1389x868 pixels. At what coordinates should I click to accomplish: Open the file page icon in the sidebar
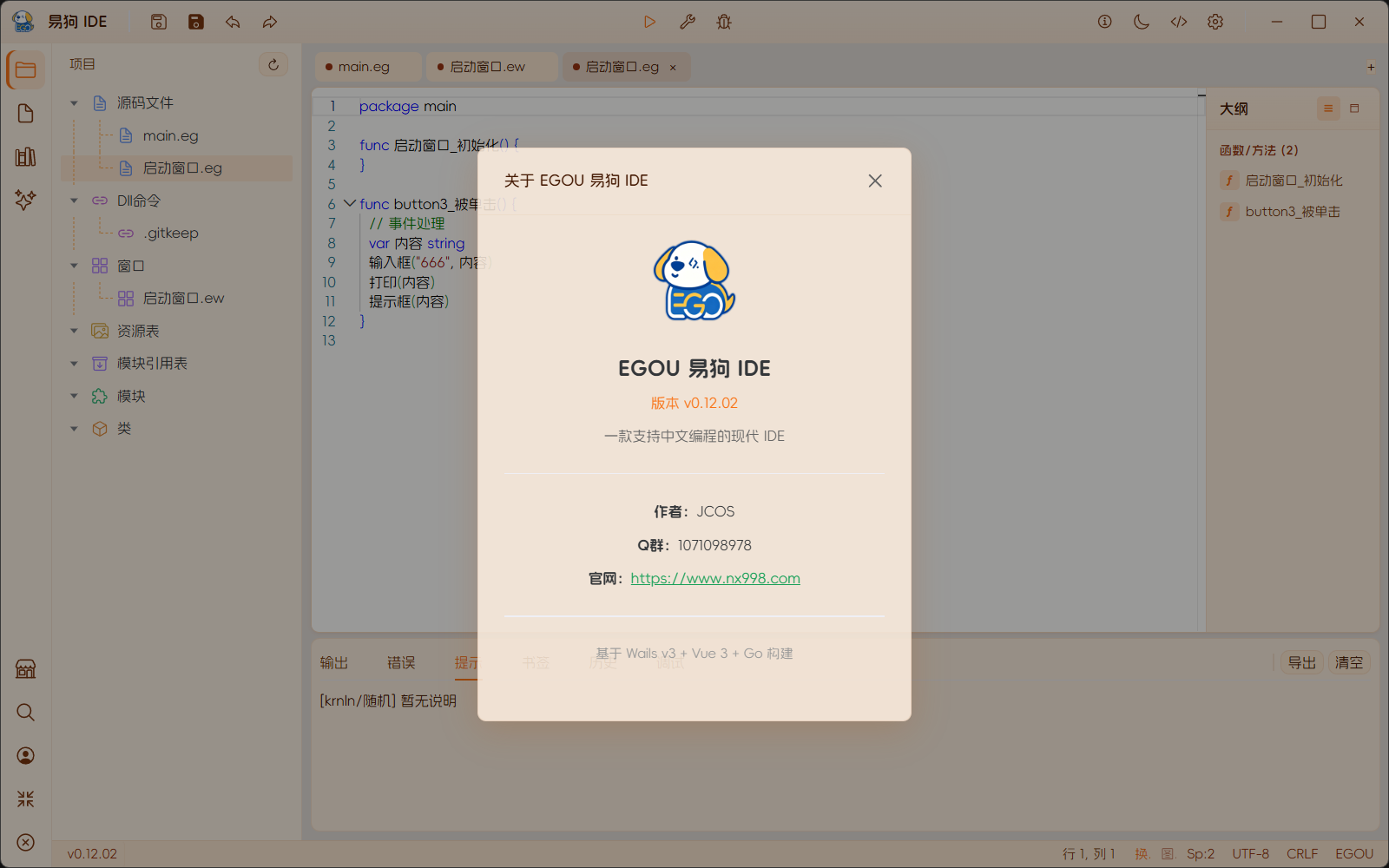(x=26, y=114)
